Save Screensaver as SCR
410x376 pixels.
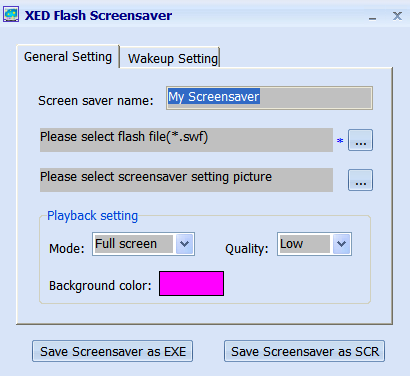pos(305,351)
